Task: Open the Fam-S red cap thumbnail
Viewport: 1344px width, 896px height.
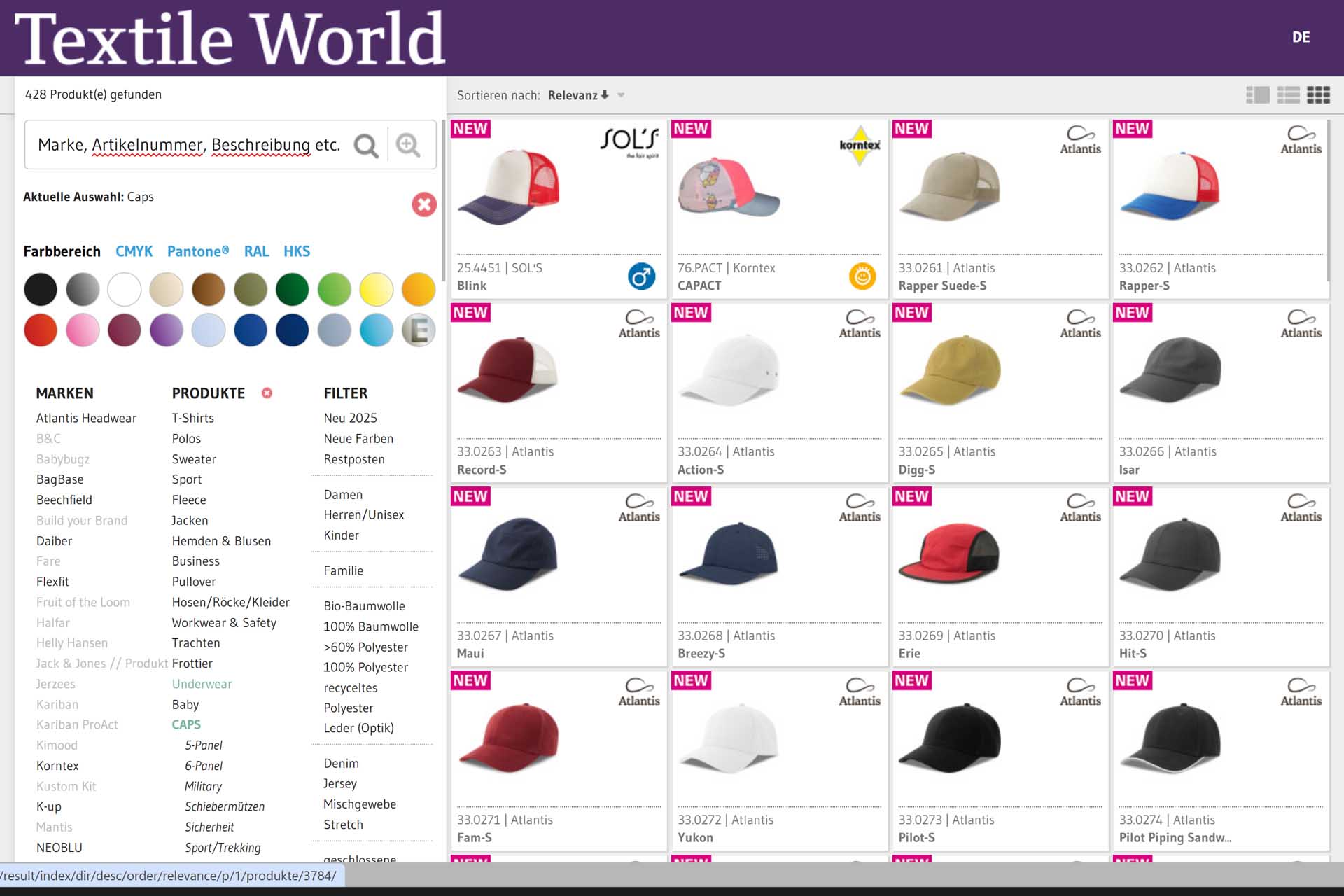Action: (509, 737)
